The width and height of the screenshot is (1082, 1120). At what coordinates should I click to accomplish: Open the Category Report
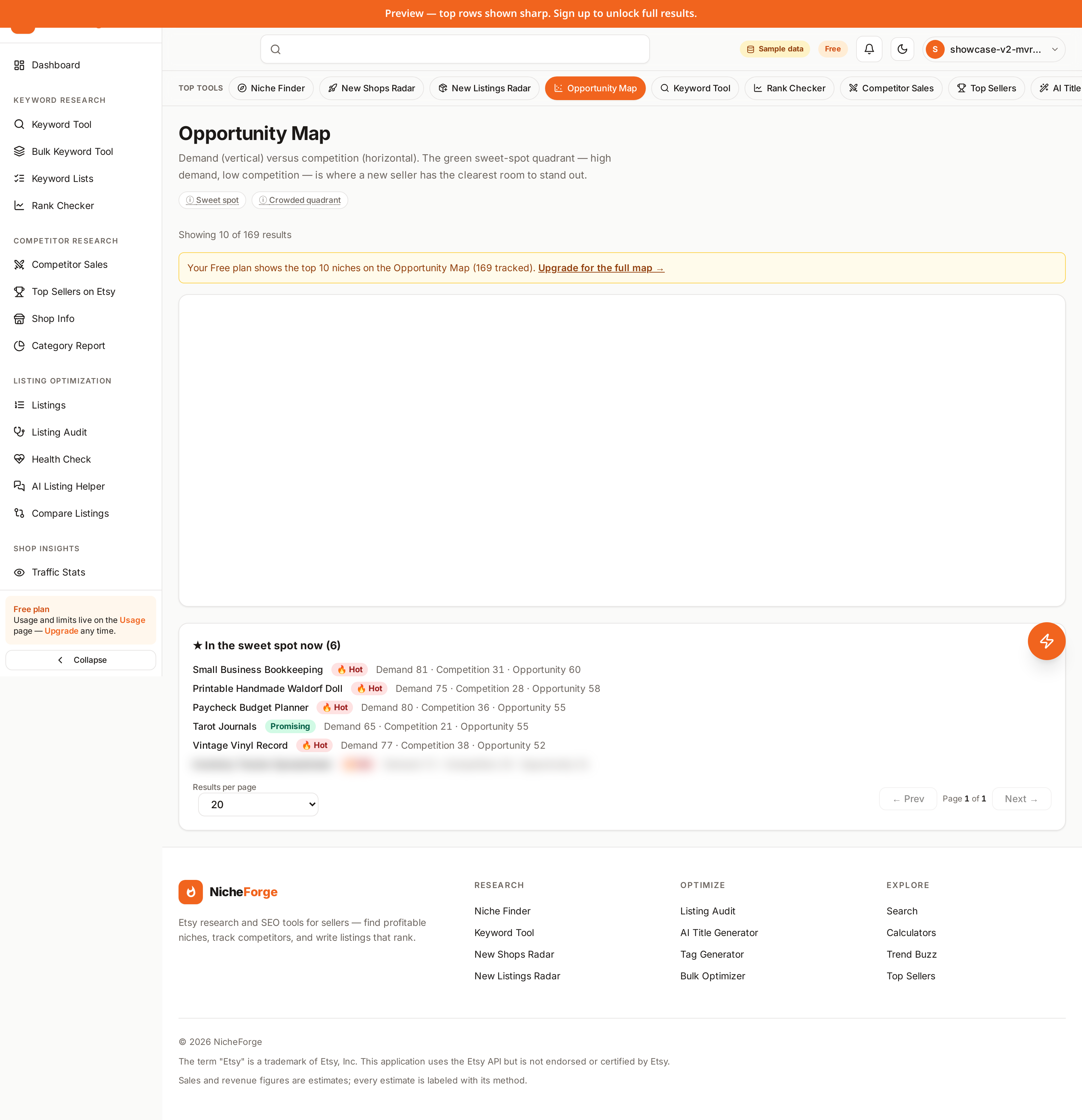tap(80, 346)
